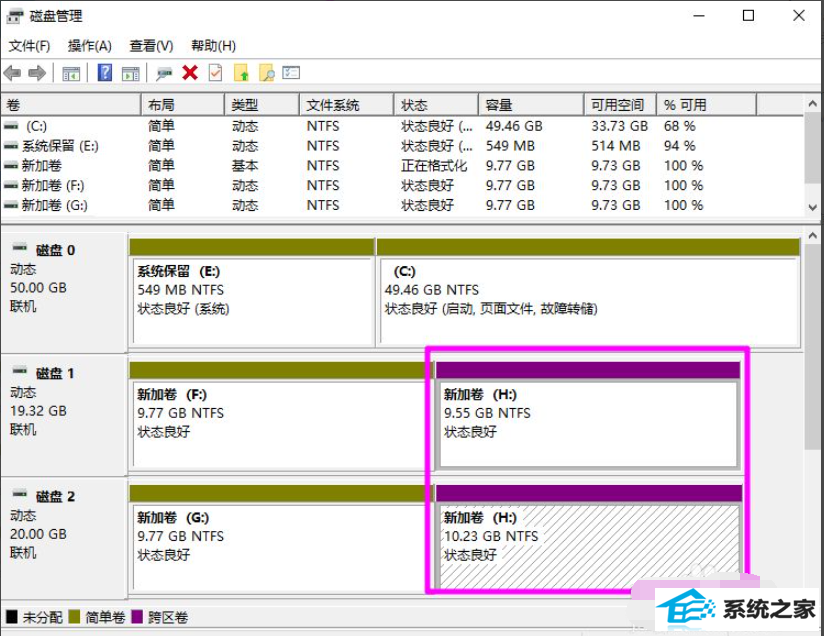Click the checkmark properties toolbar icon
The height and width of the screenshot is (636, 824).
click(215, 73)
